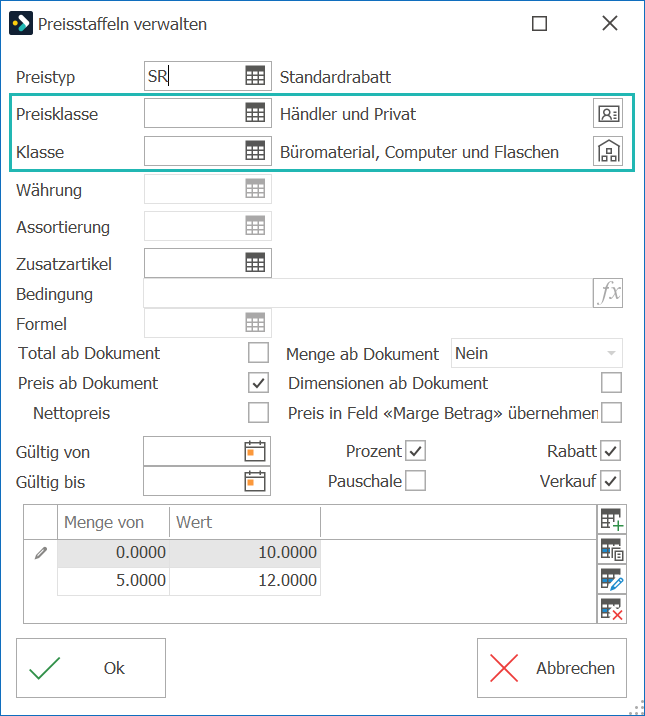Sort by the Wert column header
This screenshot has width=645, height=716.
(x=245, y=522)
